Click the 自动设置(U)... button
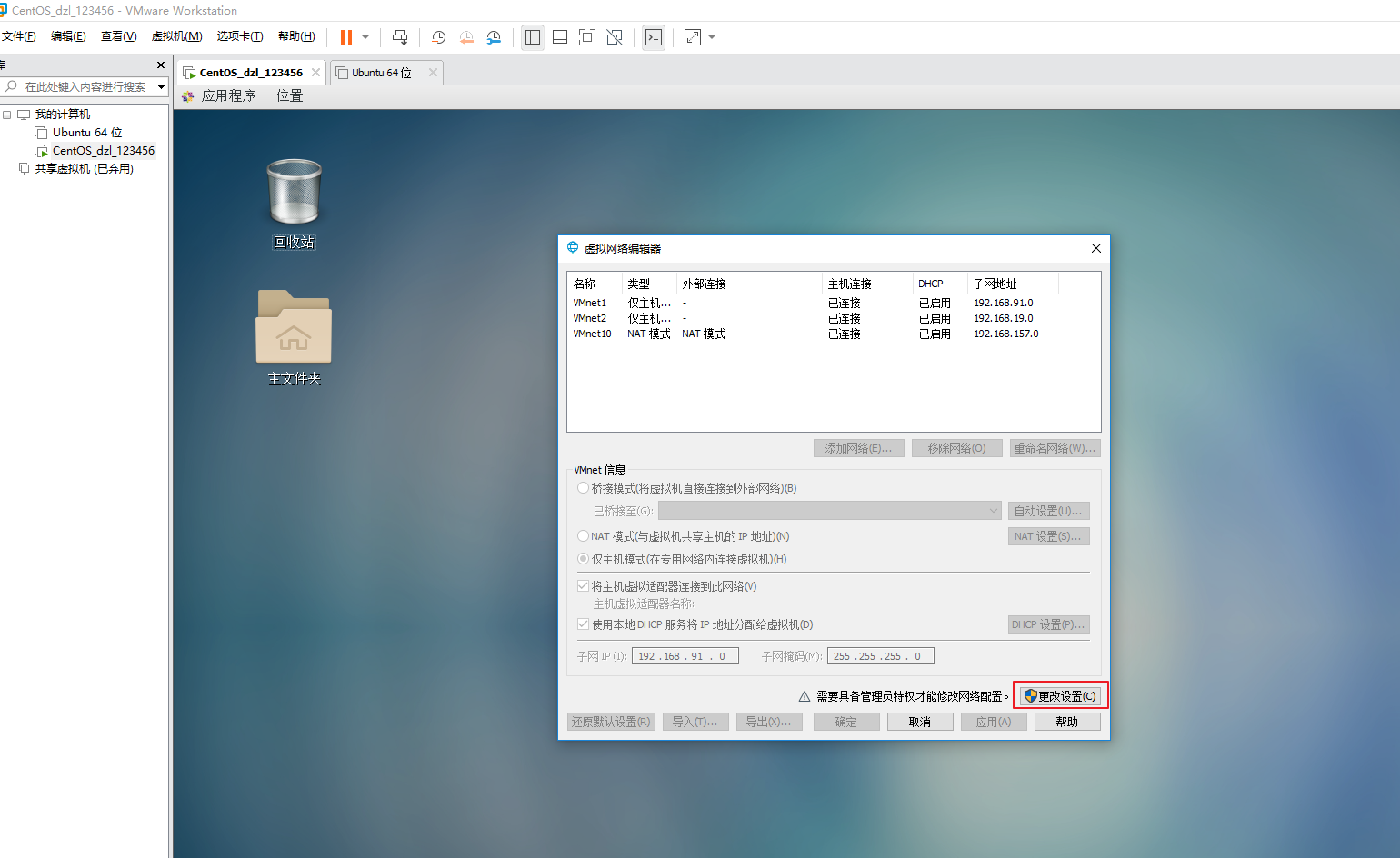 click(x=1048, y=511)
